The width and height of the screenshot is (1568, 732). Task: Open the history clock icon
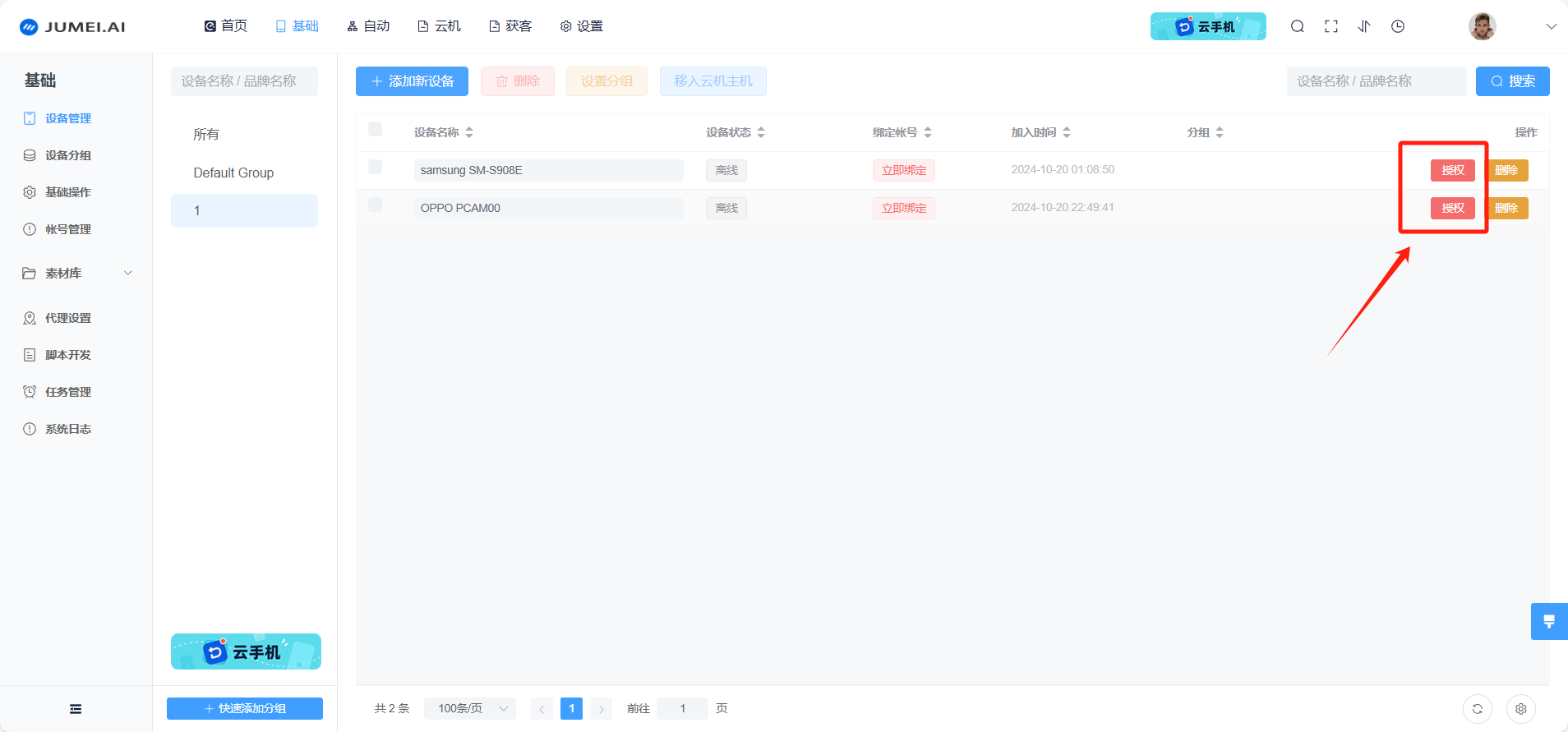click(1398, 26)
